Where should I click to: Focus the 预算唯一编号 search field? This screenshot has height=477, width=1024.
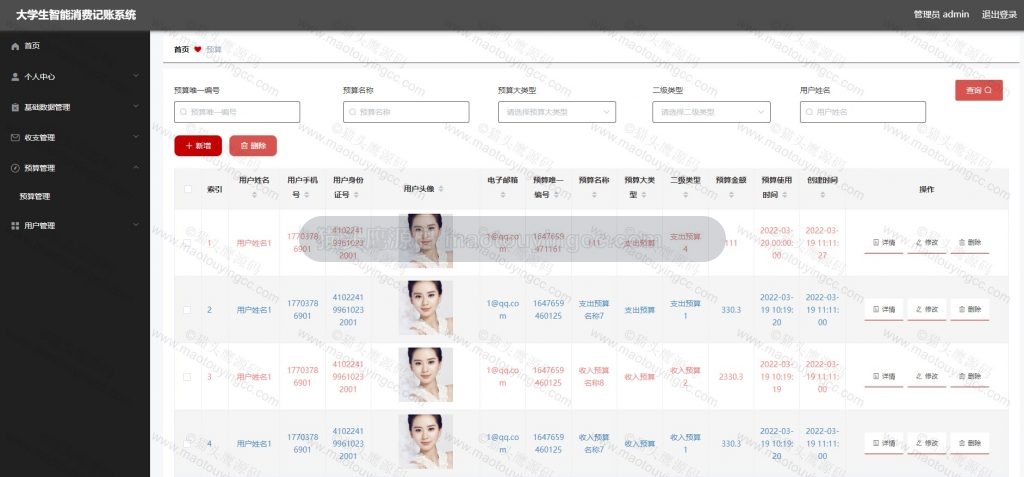coord(236,112)
